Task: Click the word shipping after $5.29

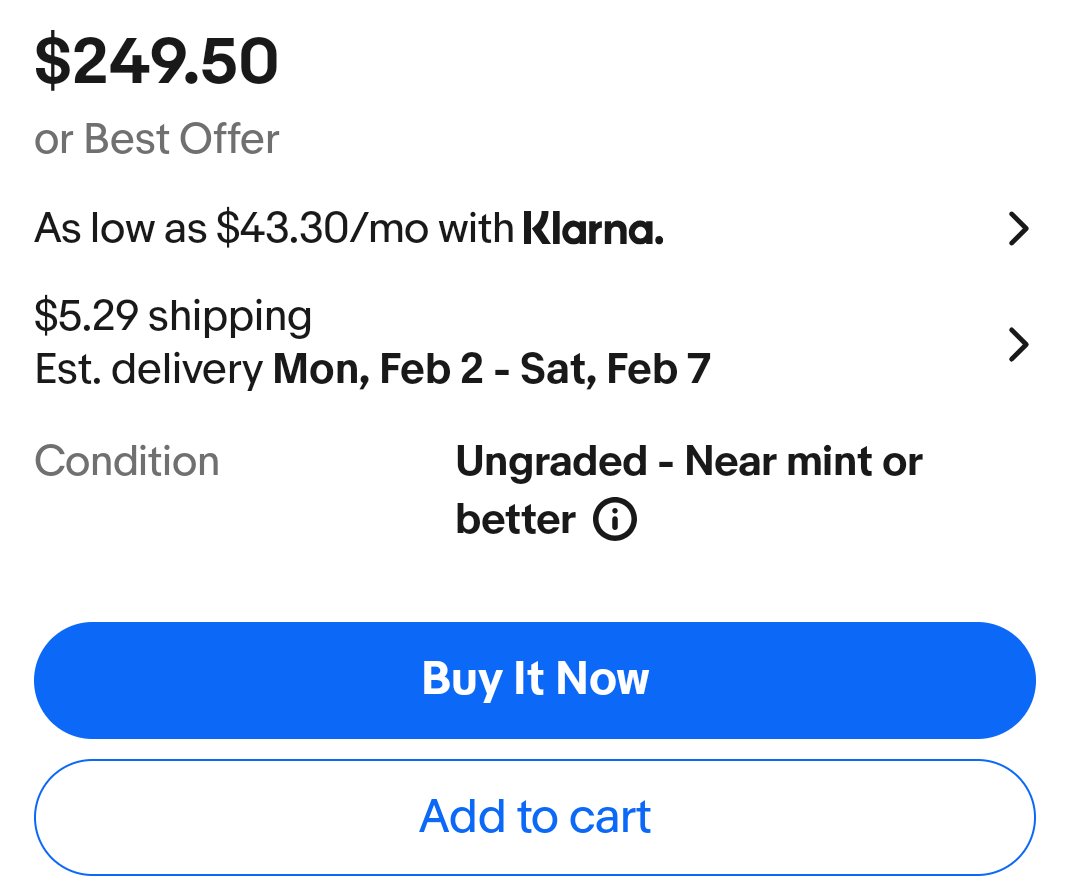Action: [x=230, y=317]
